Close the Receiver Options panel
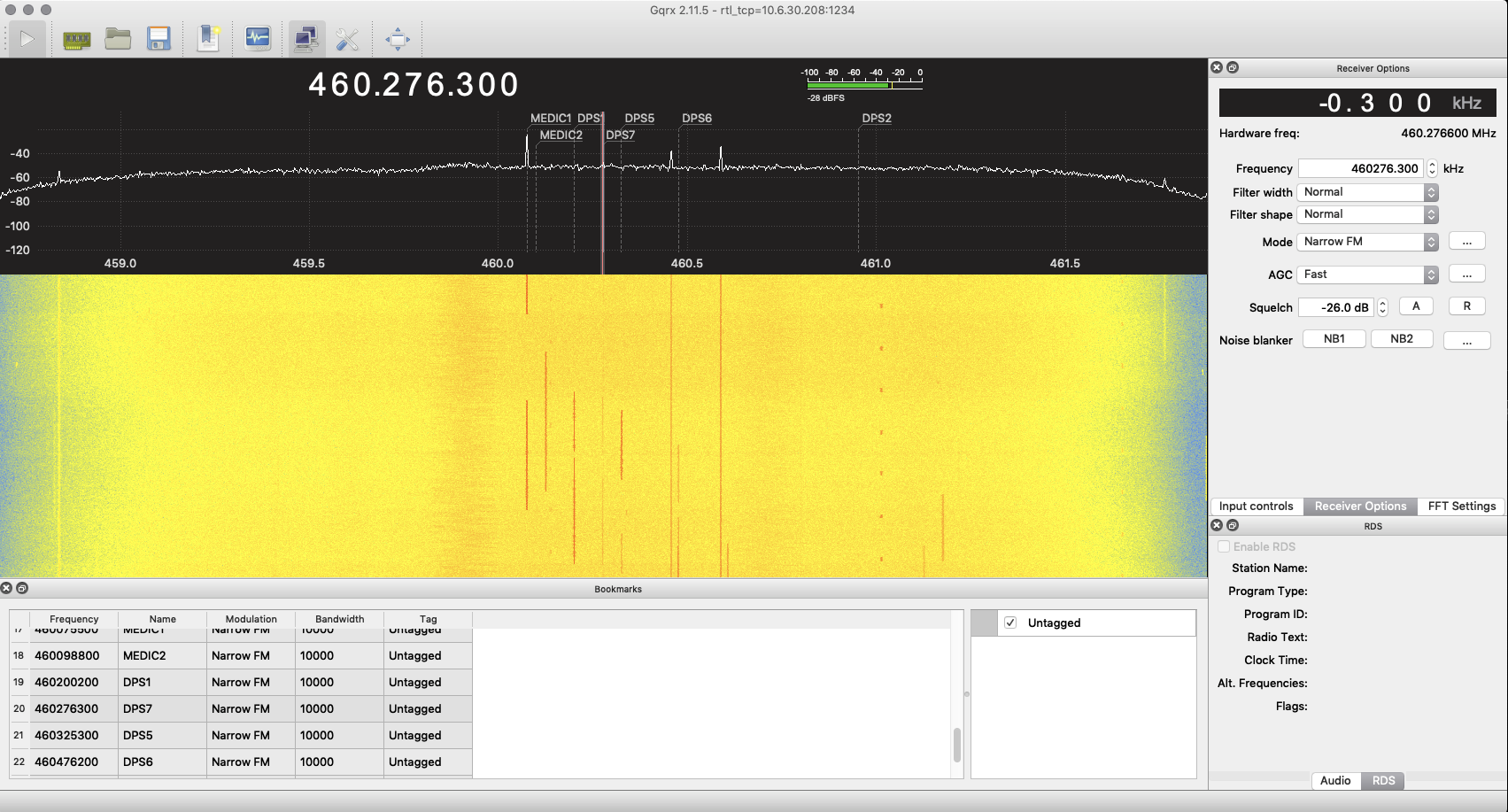1508x812 pixels. [1217, 67]
